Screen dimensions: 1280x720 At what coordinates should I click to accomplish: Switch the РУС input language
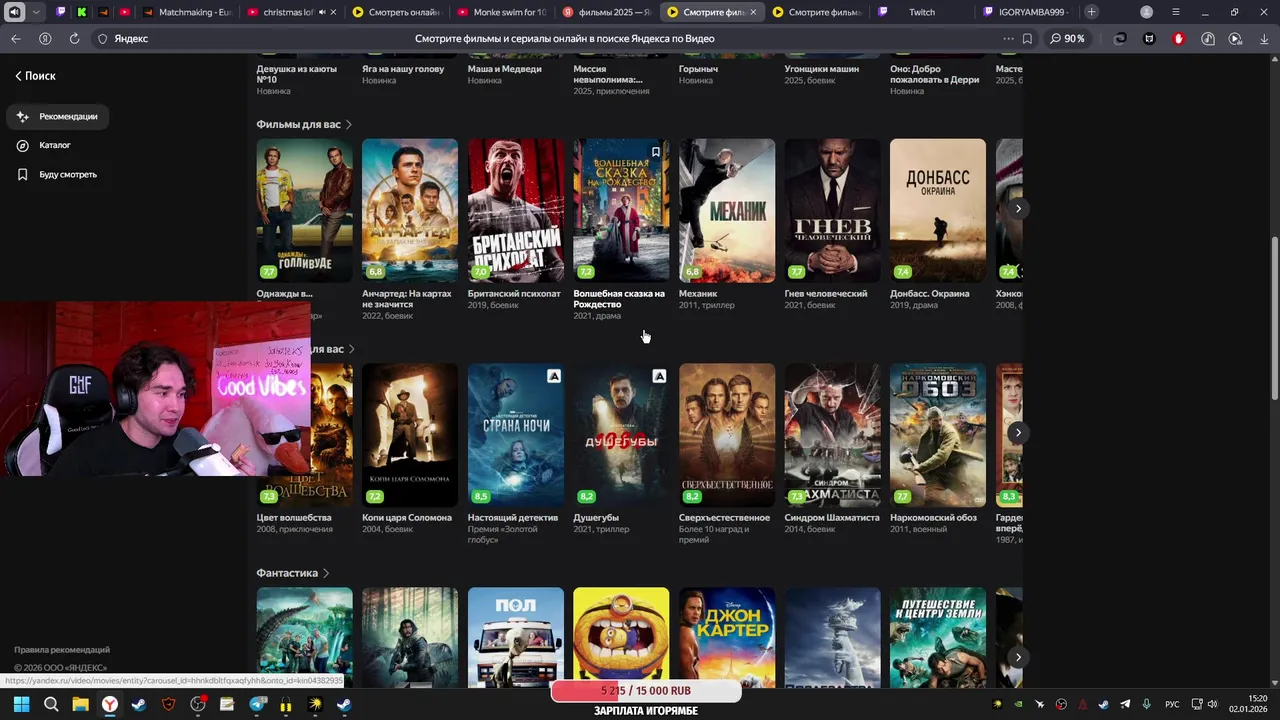(1172, 704)
